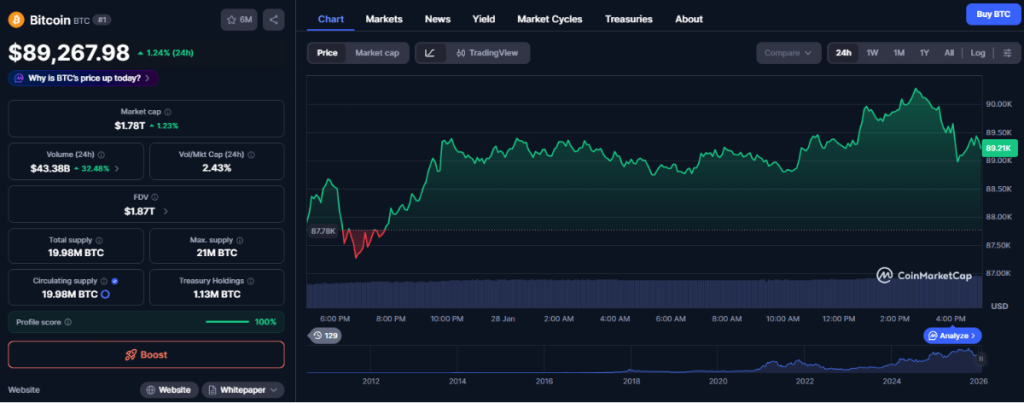Click the Profile score info icon
Viewport: 1024px width, 403px height.
click(68, 322)
